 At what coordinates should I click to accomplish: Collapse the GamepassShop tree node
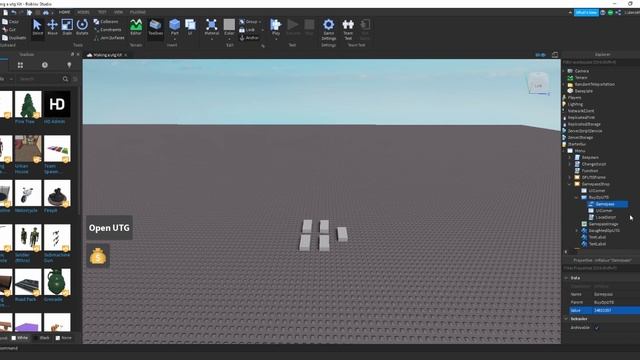(x=570, y=184)
